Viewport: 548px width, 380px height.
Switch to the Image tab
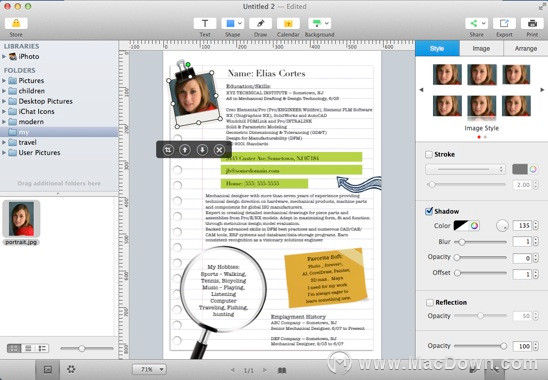coord(481,48)
